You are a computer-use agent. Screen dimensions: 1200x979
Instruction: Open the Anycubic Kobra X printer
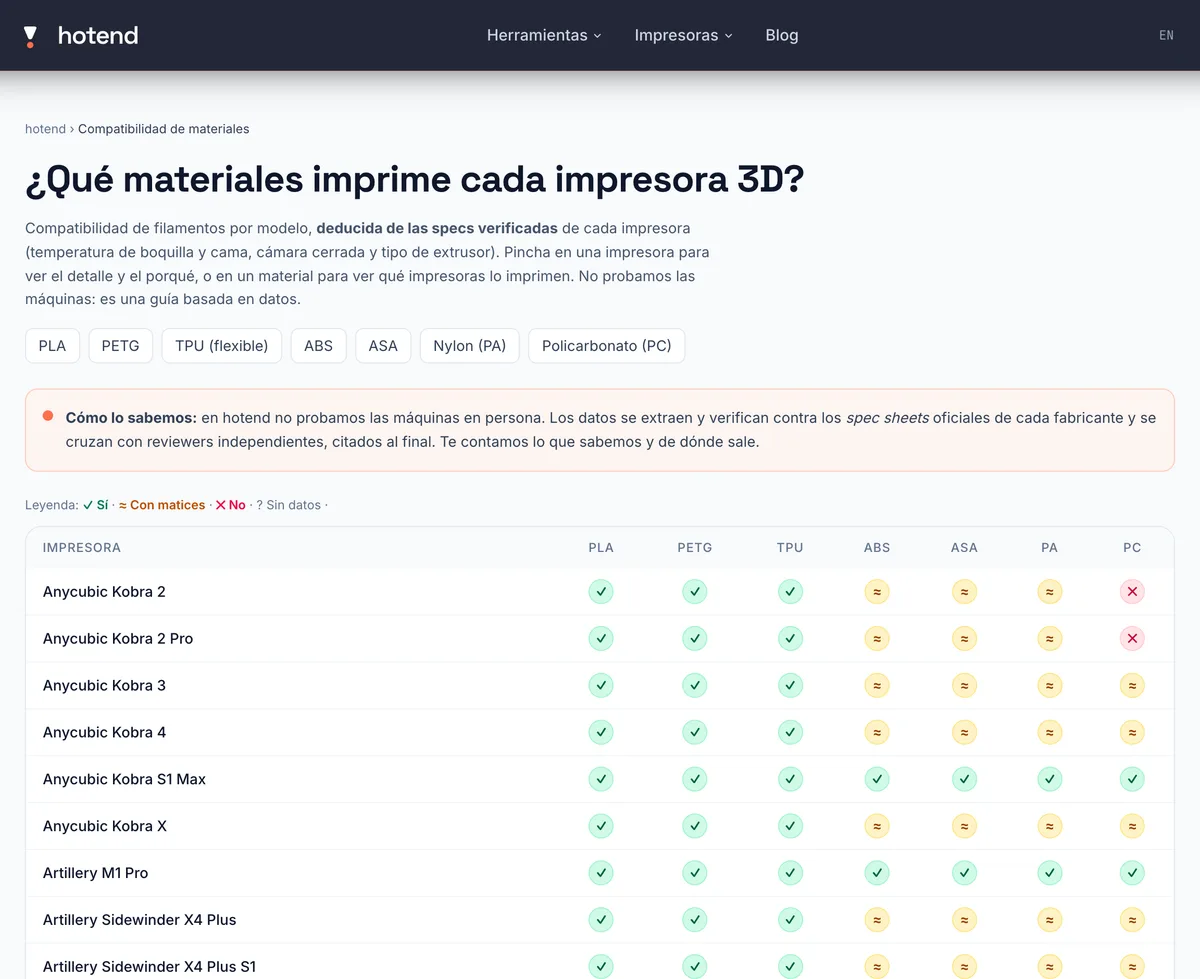(x=105, y=827)
